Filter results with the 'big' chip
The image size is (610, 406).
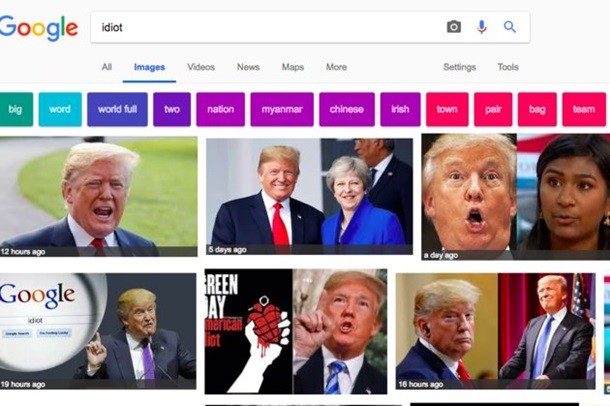pyautogui.click(x=15, y=109)
